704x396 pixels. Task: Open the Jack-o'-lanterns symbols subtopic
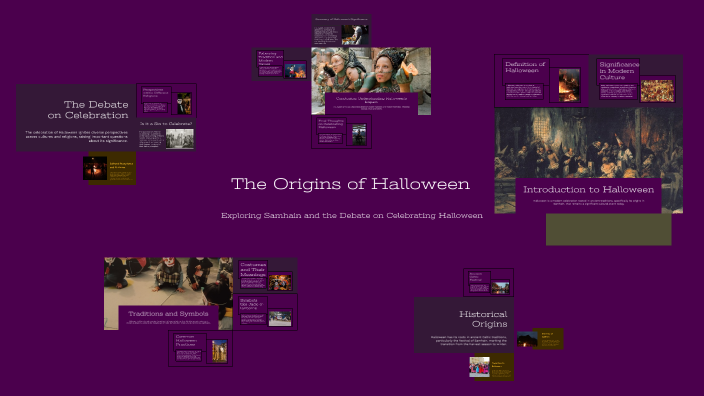tap(265, 312)
